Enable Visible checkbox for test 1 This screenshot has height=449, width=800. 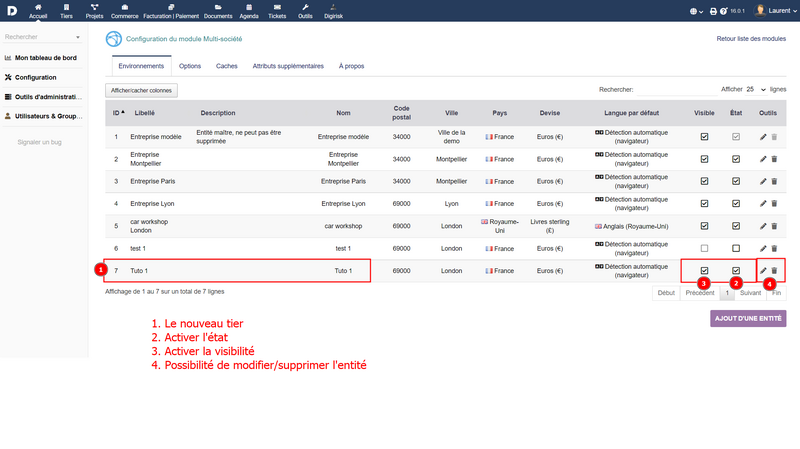[704, 248]
